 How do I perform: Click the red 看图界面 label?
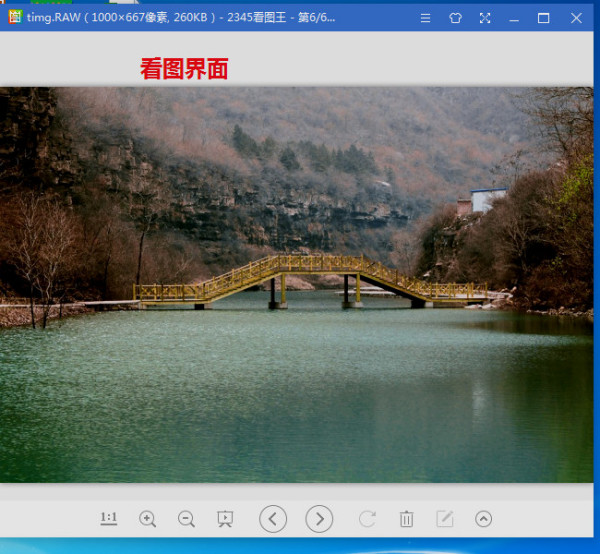184,69
